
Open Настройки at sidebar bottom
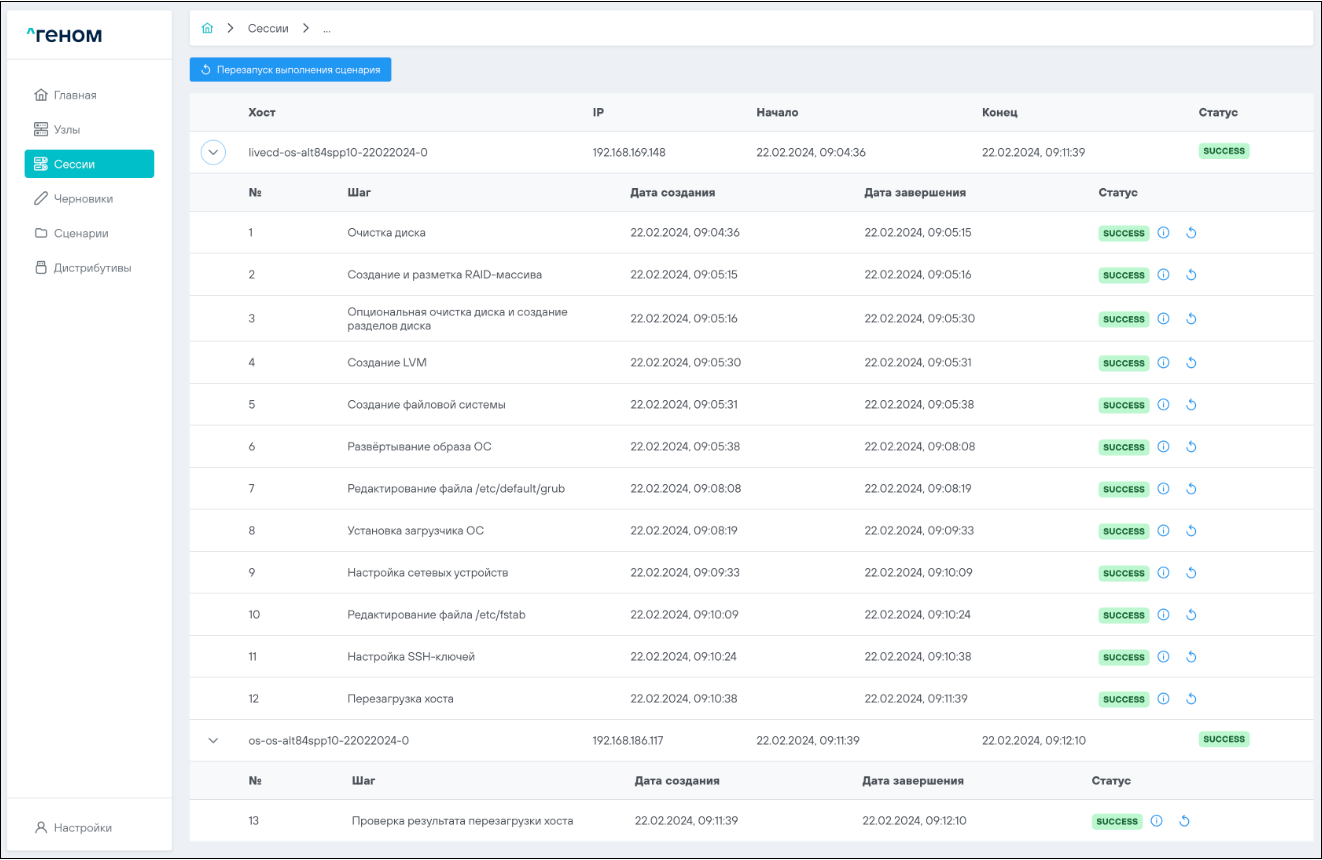pos(82,828)
